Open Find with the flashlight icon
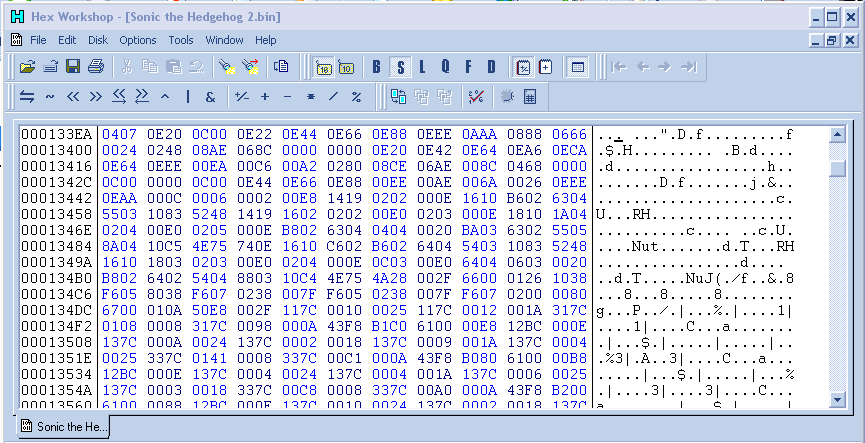Image resolution: width=865 pixels, height=443 pixels. coord(227,67)
